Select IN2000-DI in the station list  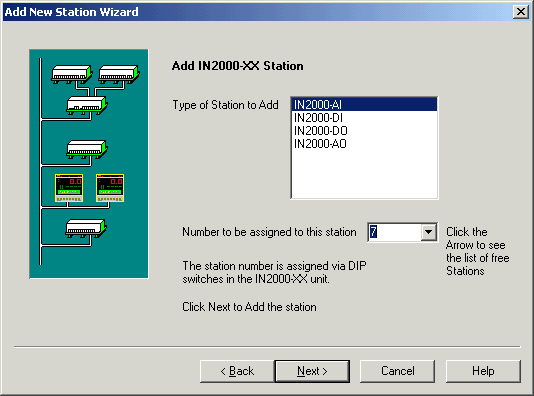pos(364,118)
